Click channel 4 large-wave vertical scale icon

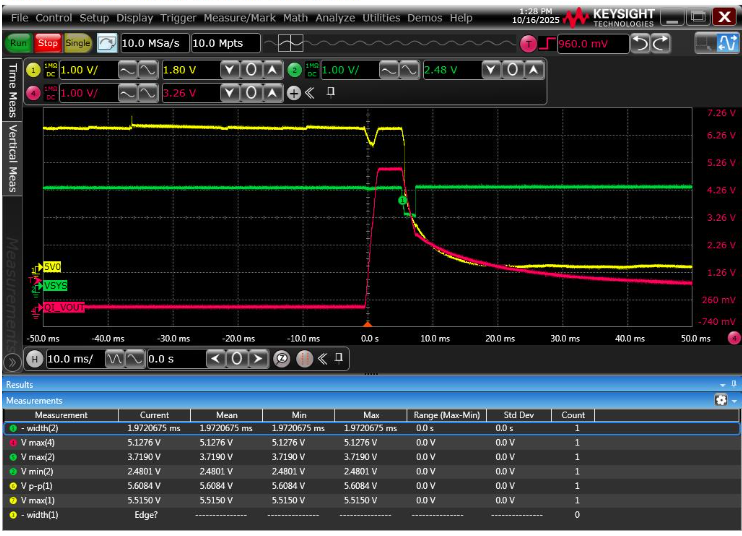coord(148,93)
